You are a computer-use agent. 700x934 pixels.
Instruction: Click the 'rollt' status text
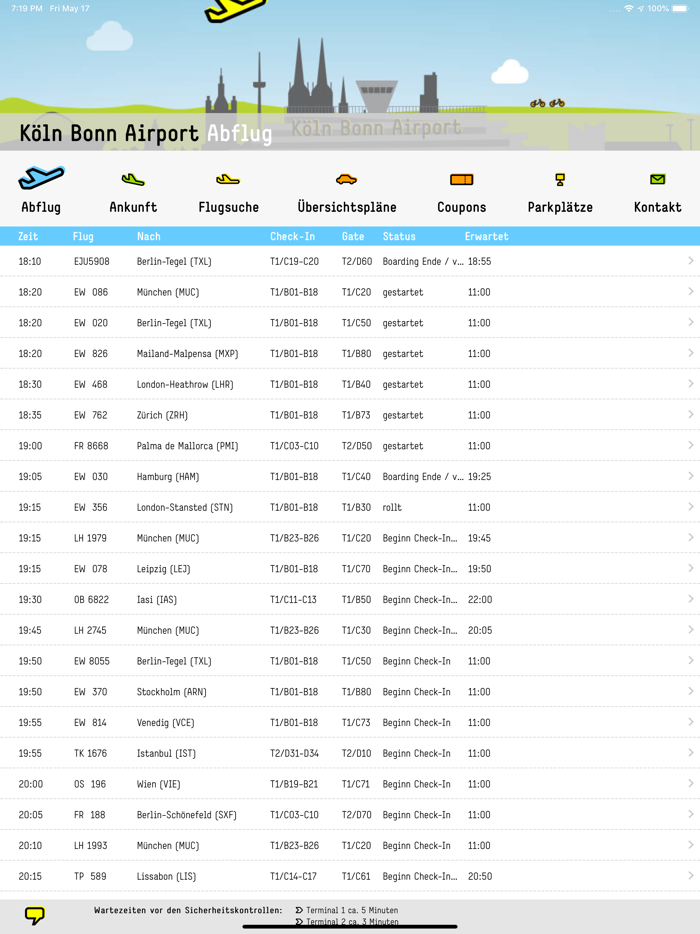tap(392, 508)
